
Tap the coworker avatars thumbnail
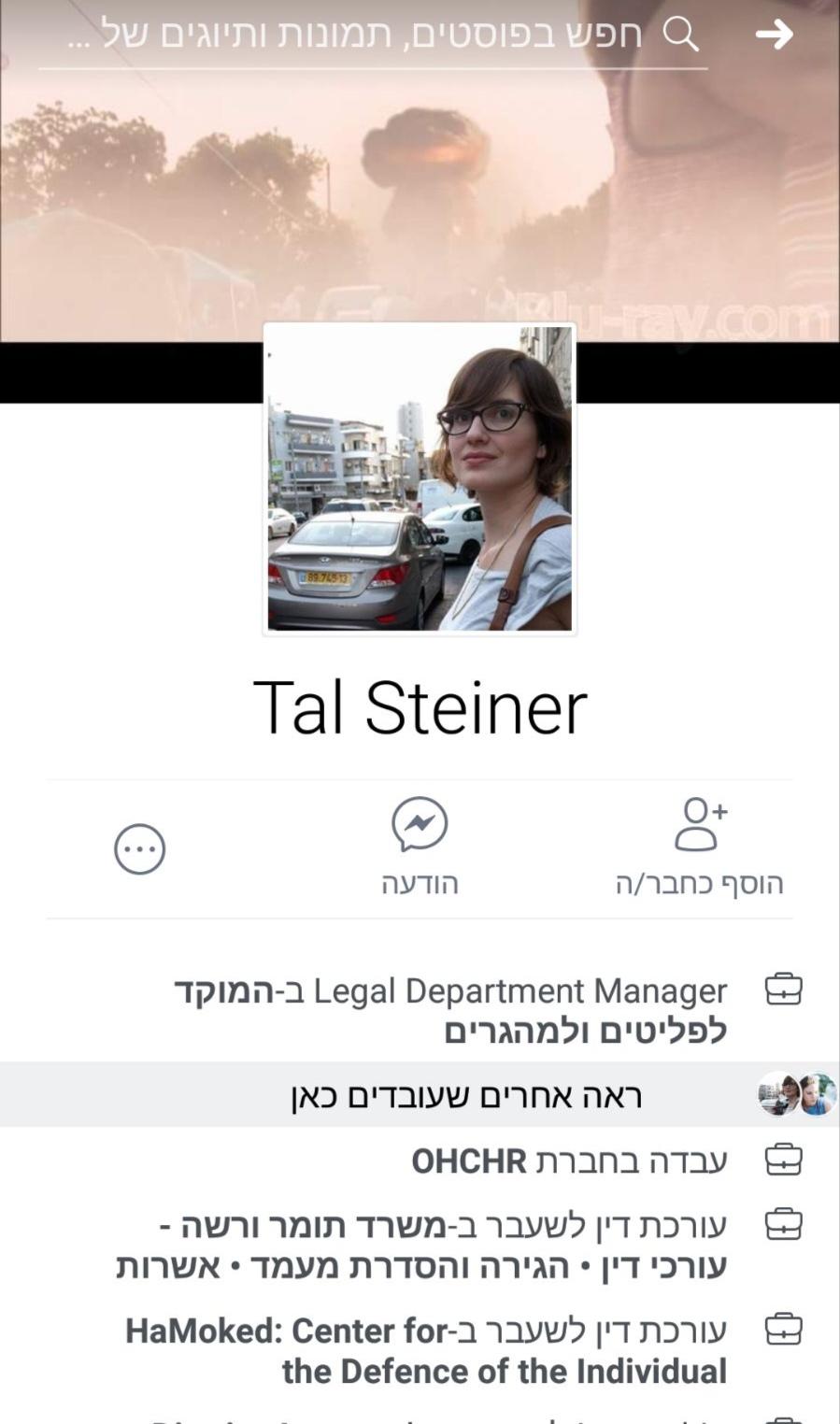click(797, 1094)
